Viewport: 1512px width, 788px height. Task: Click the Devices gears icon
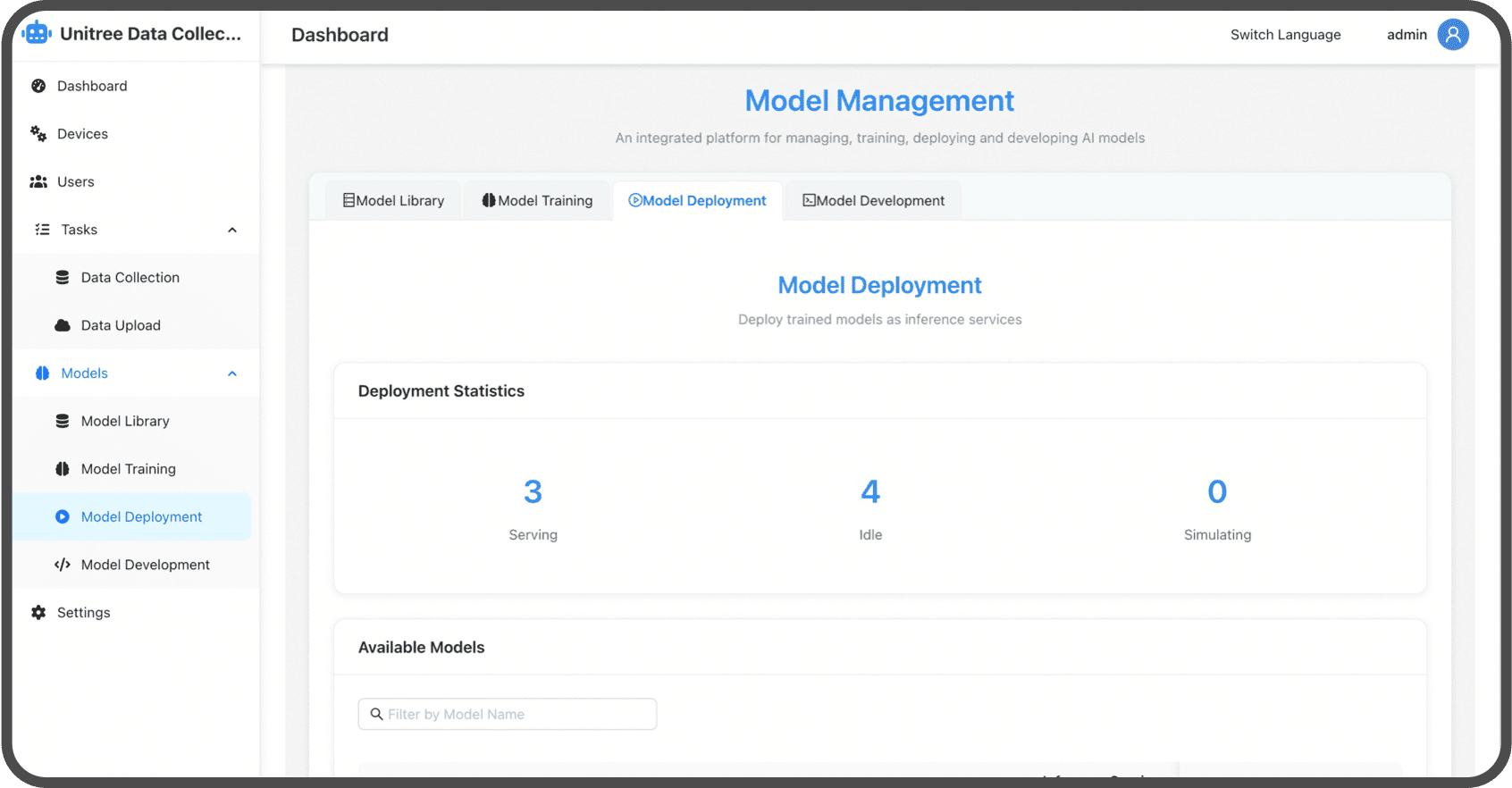point(38,134)
